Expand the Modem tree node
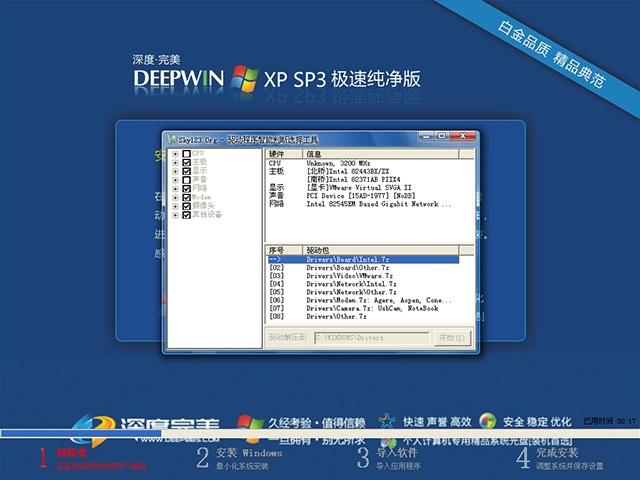640x480 pixels. [175, 198]
